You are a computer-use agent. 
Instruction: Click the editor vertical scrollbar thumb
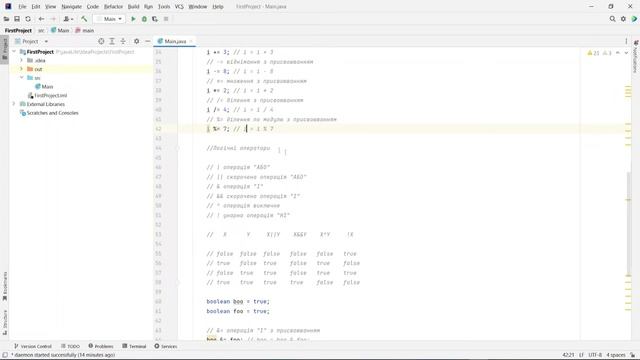click(629, 224)
